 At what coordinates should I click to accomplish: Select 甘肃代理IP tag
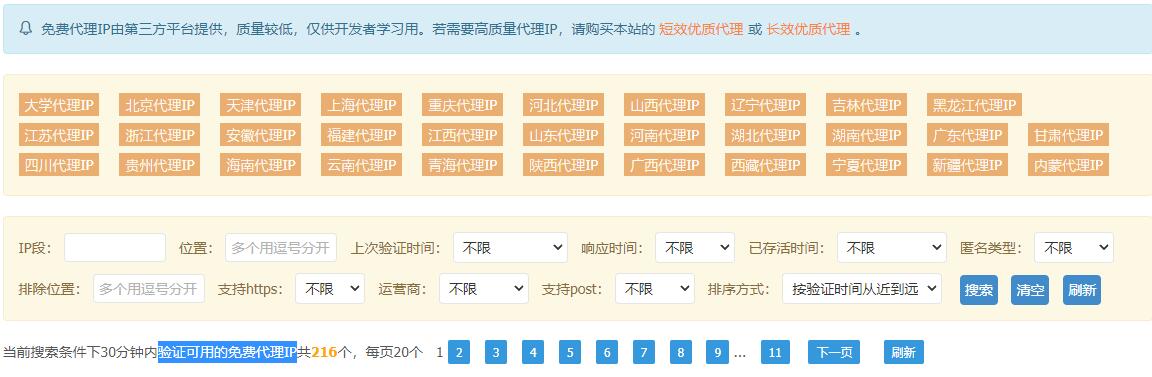[1068, 135]
